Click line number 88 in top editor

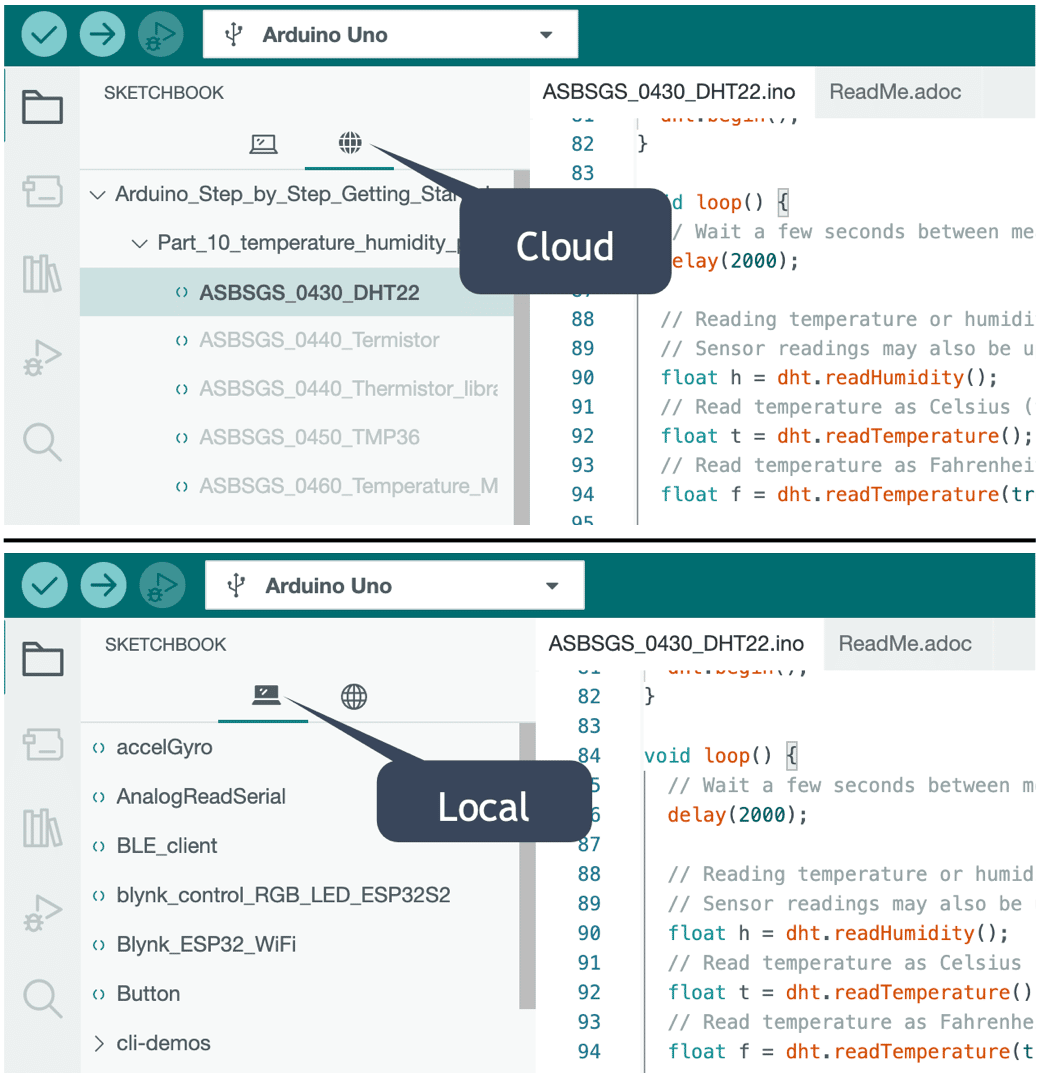[583, 320]
